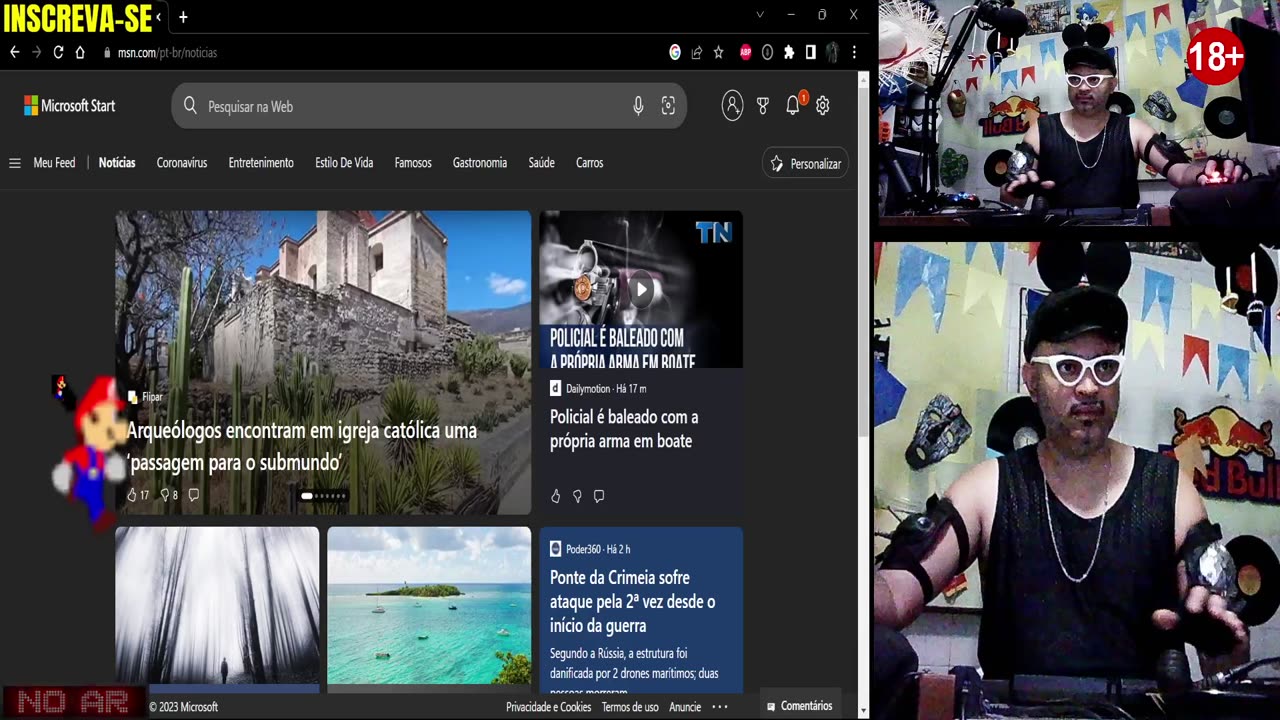Click the Microsoft Start logo
Screen dimensions: 1280x720
(x=69, y=105)
